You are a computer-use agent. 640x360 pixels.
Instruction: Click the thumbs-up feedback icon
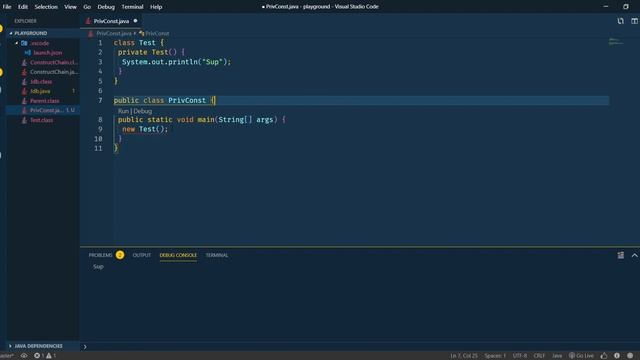coord(604,356)
